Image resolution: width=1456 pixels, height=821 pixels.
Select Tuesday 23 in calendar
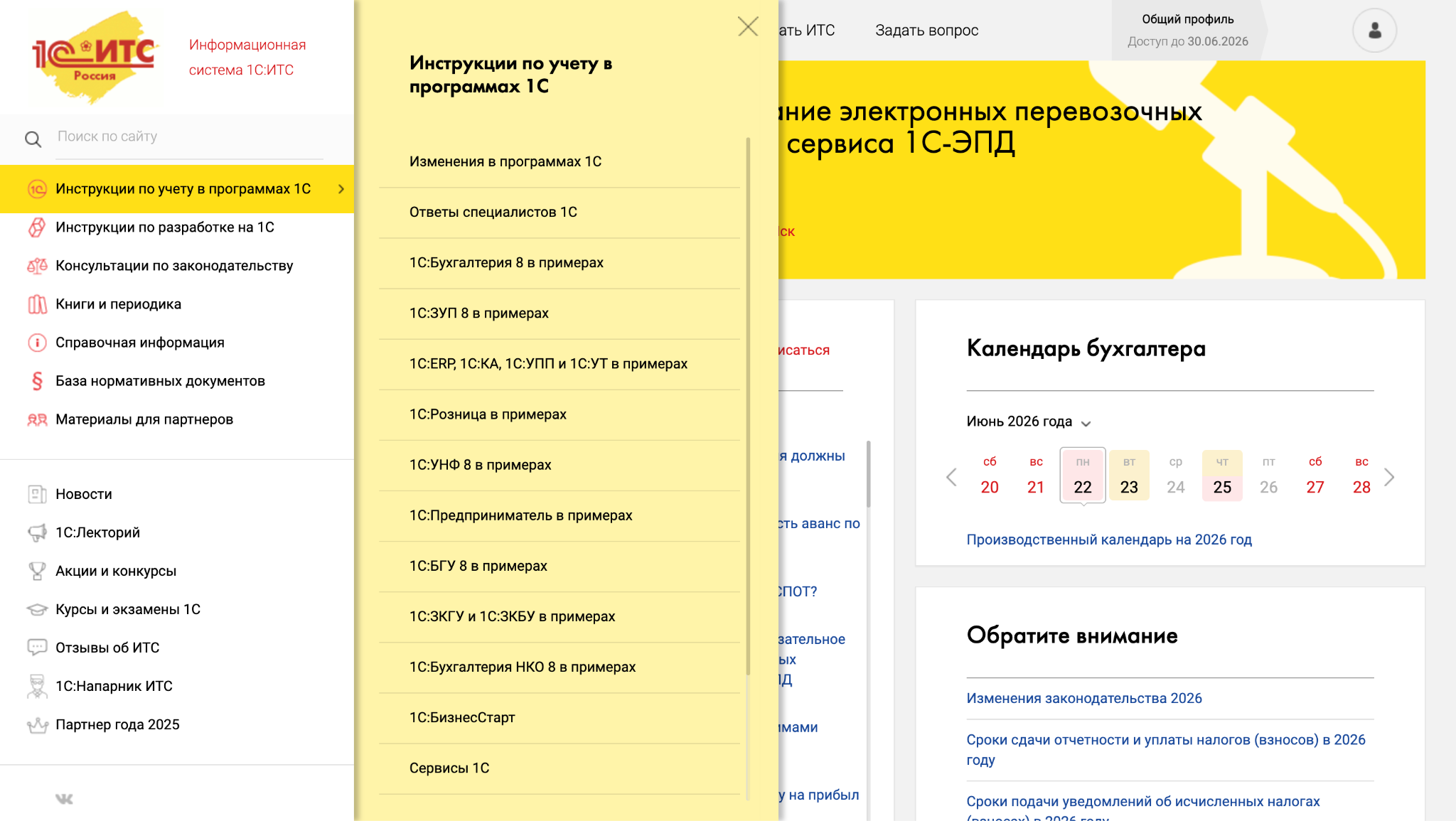[x=1129, y=476]
